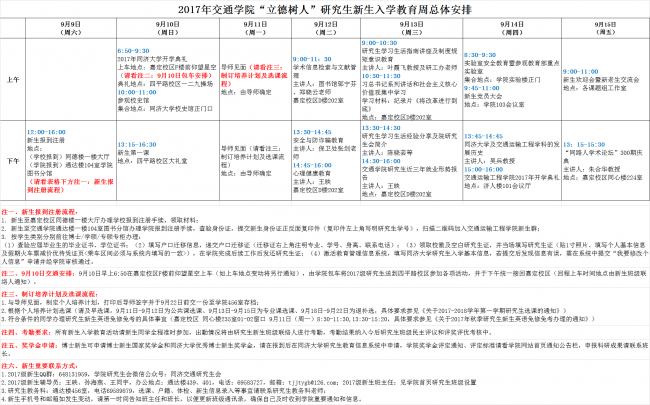The image size is (650, 405).
Task: Click '集合地点：同济大学校史馆正门口'
Action: pos(165,109)
